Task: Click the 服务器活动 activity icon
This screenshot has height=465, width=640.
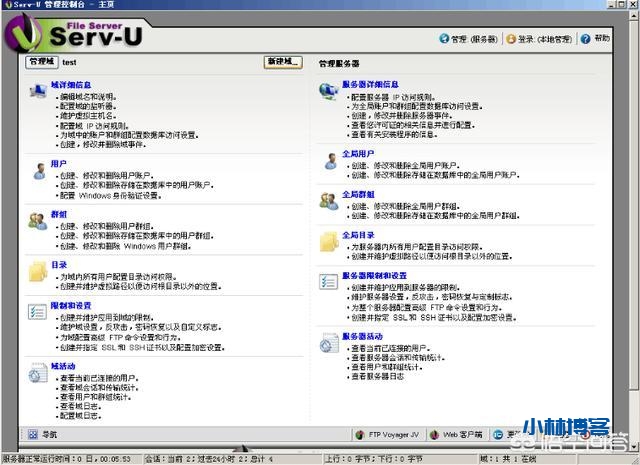Action: tap(329, 343)
